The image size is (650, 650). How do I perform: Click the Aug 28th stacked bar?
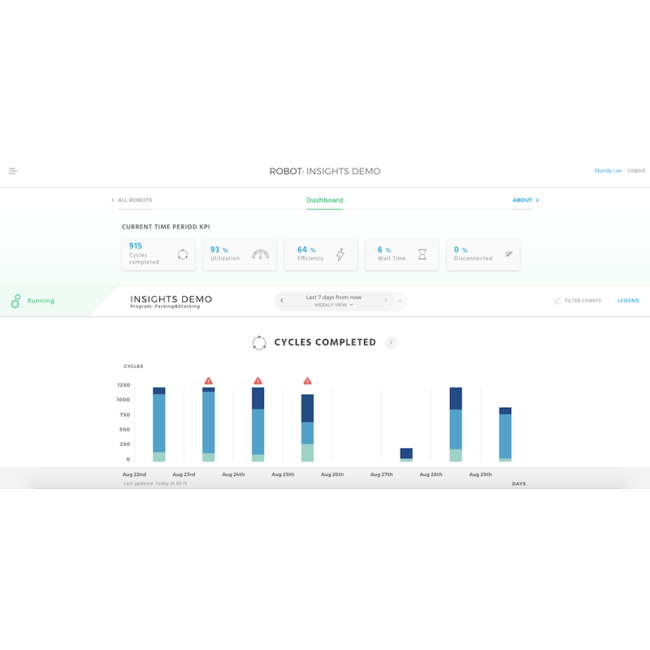pos(456,424)
